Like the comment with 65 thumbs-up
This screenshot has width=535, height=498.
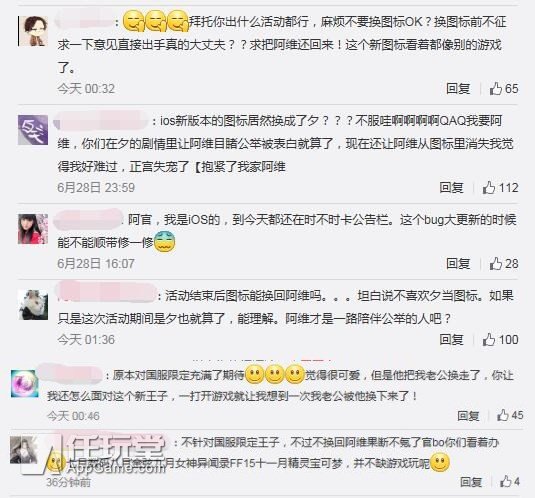(496, 89)
